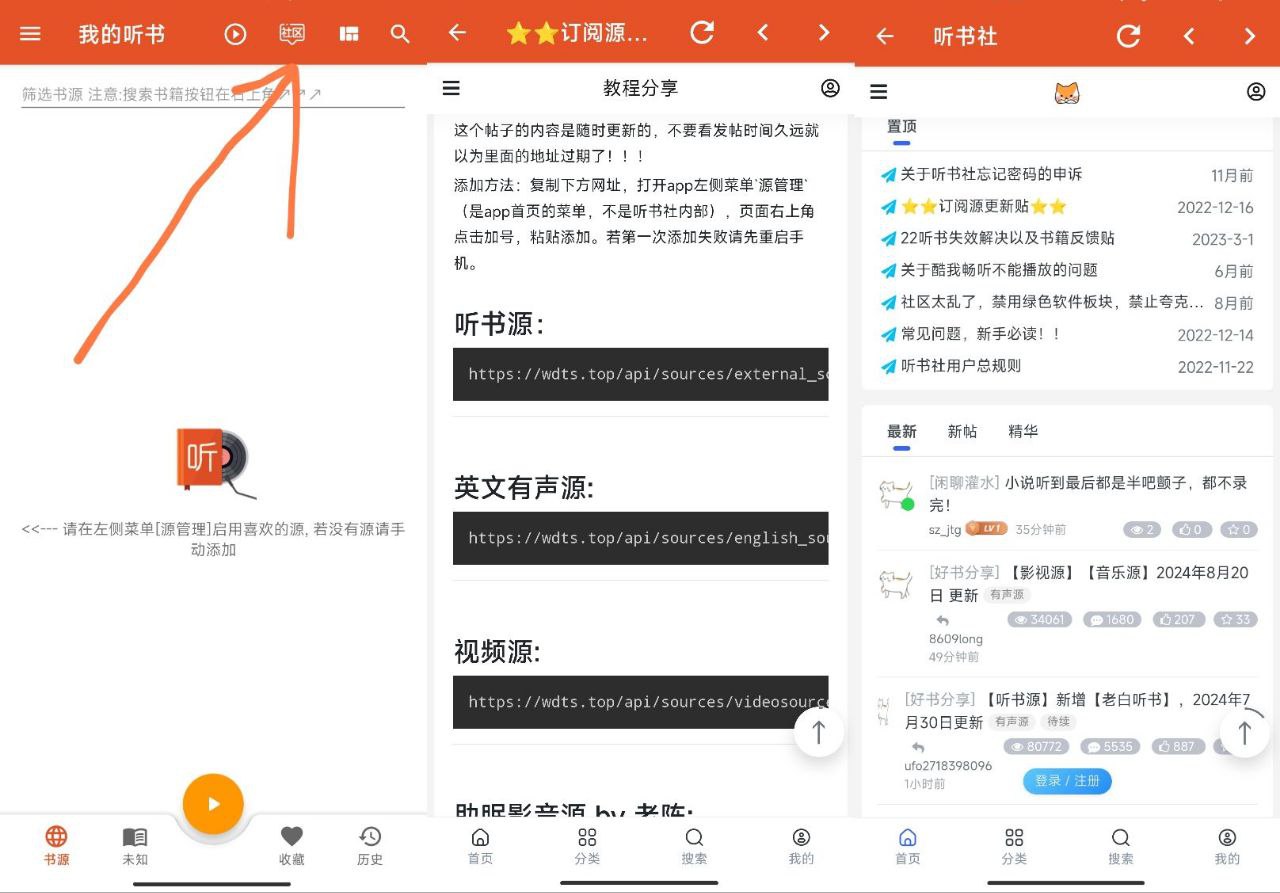Click the back arrow left of 订阅源 title
The width and height of the screenshot is (1280, 893).
tap(456, 33)
